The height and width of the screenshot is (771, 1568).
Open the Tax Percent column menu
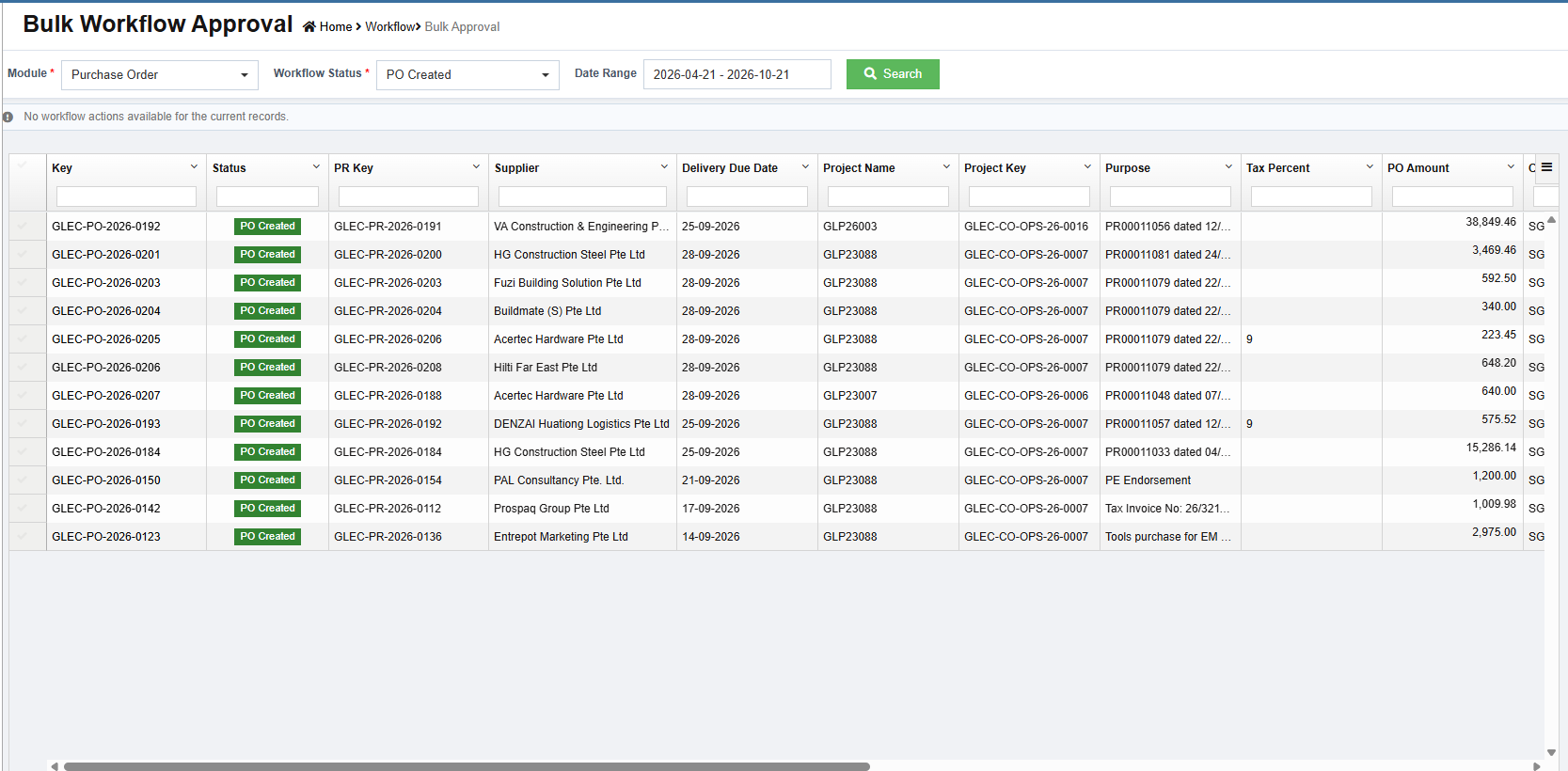click(x=1370, y=167)
